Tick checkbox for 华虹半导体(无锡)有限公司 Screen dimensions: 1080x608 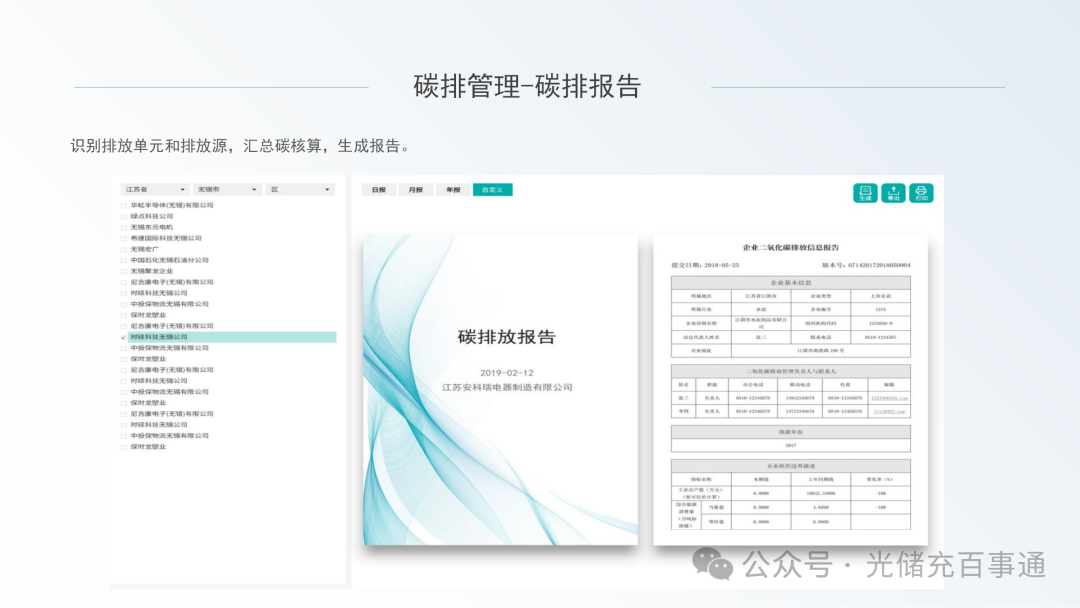pyautogui.click(x=123, y=206)
